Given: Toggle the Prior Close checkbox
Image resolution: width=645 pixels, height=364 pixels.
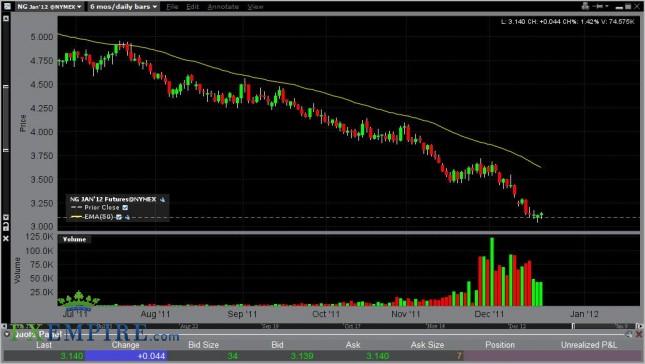Looking at the screenshot, I should pyautogui.click(x=125, y=208).
